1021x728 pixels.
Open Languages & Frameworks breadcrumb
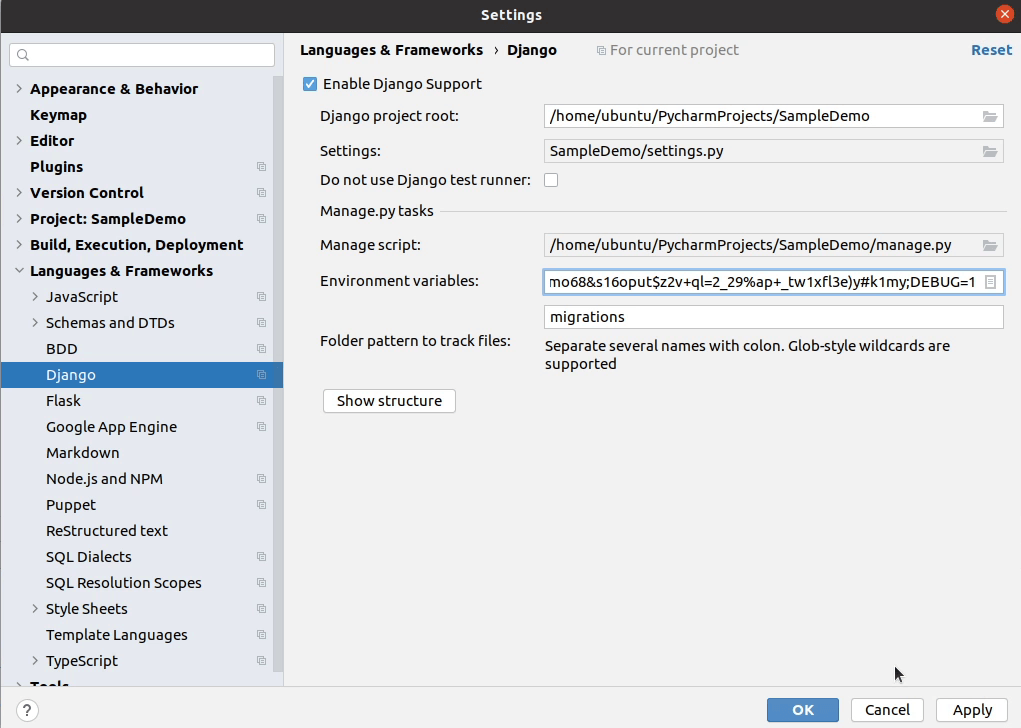coord(391,49)
